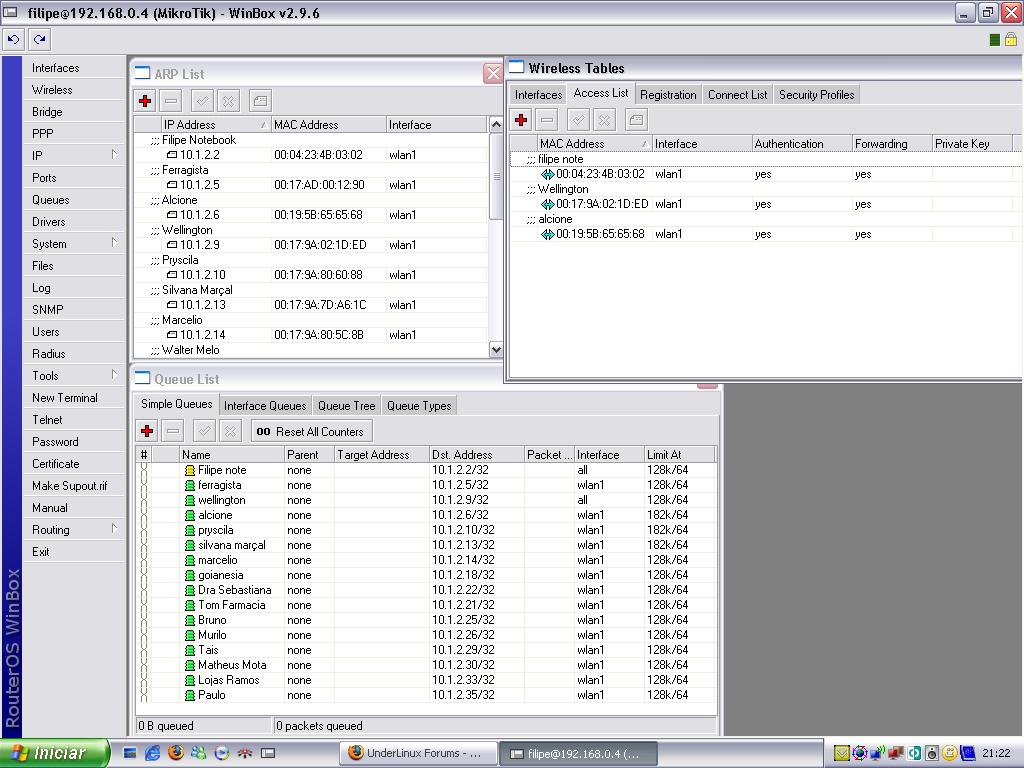Select the Matheus Mota queue

(x=428, y=665)
